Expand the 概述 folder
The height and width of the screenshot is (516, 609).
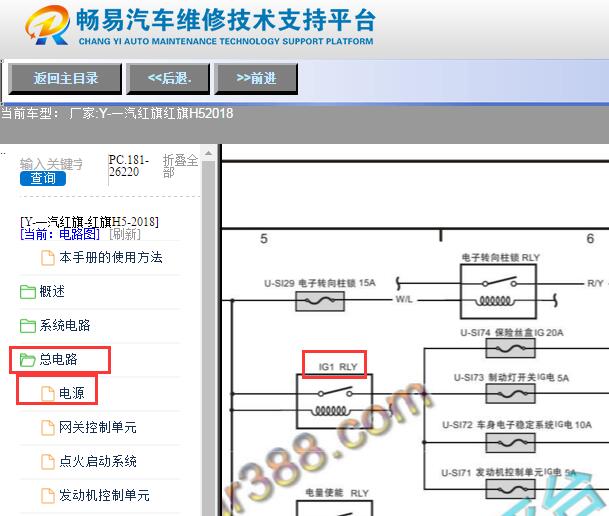52,291
